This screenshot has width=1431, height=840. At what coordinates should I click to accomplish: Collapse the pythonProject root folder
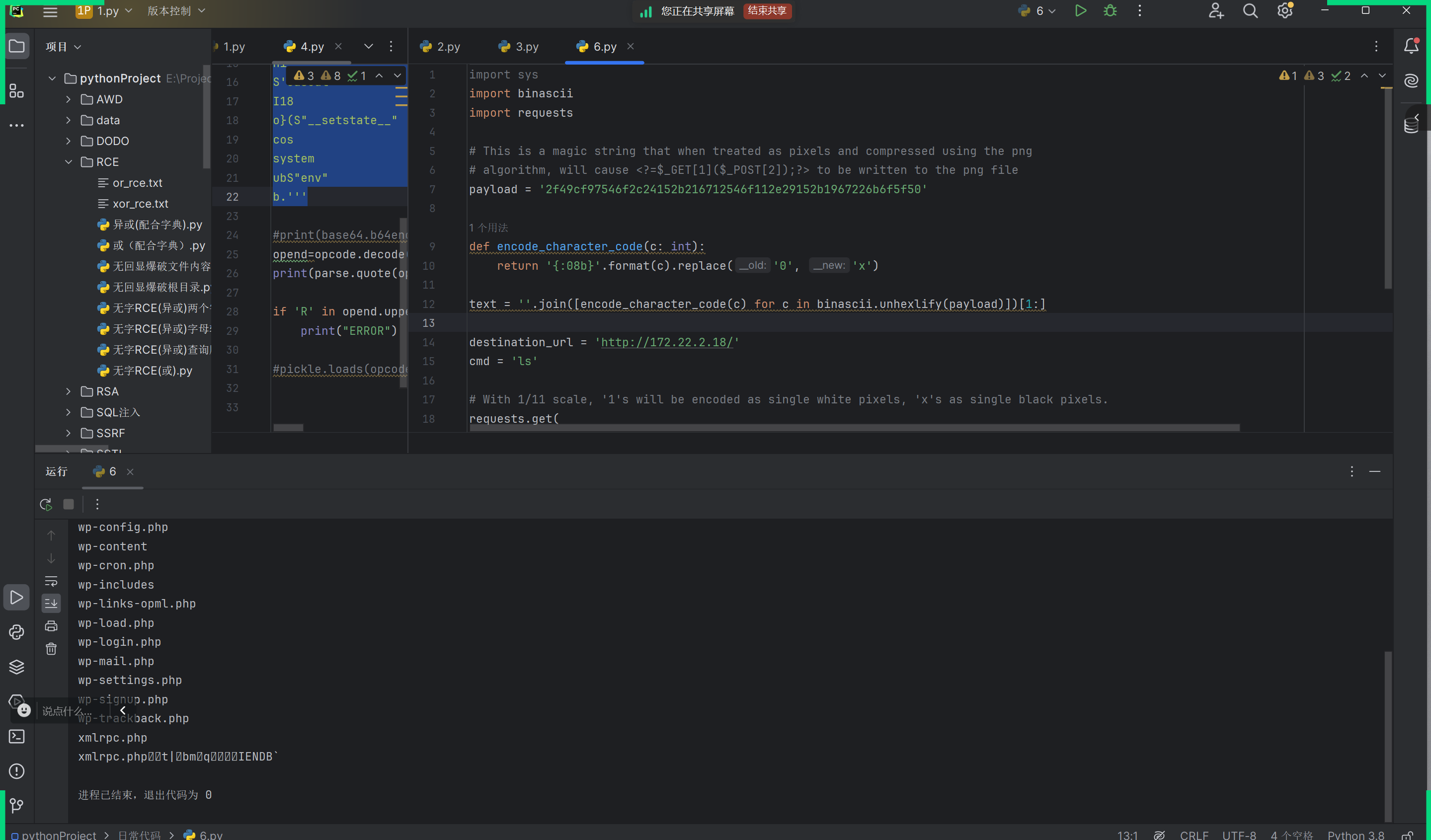52,78
